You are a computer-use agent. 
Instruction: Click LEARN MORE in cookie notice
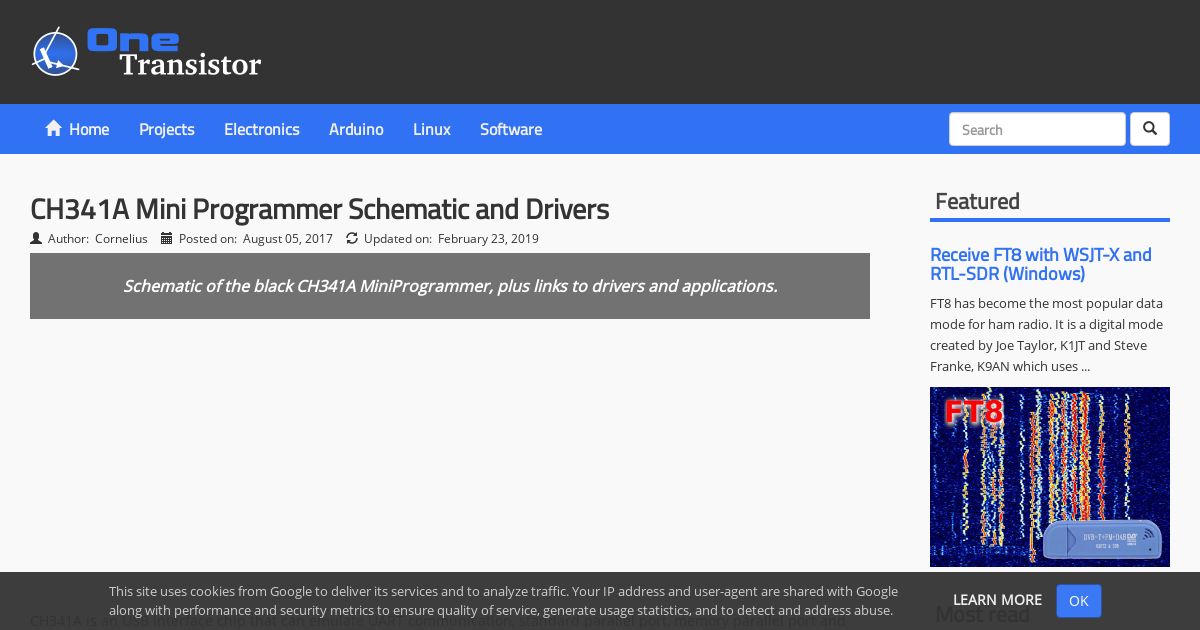pyautogui.click(x=997, y=600)
